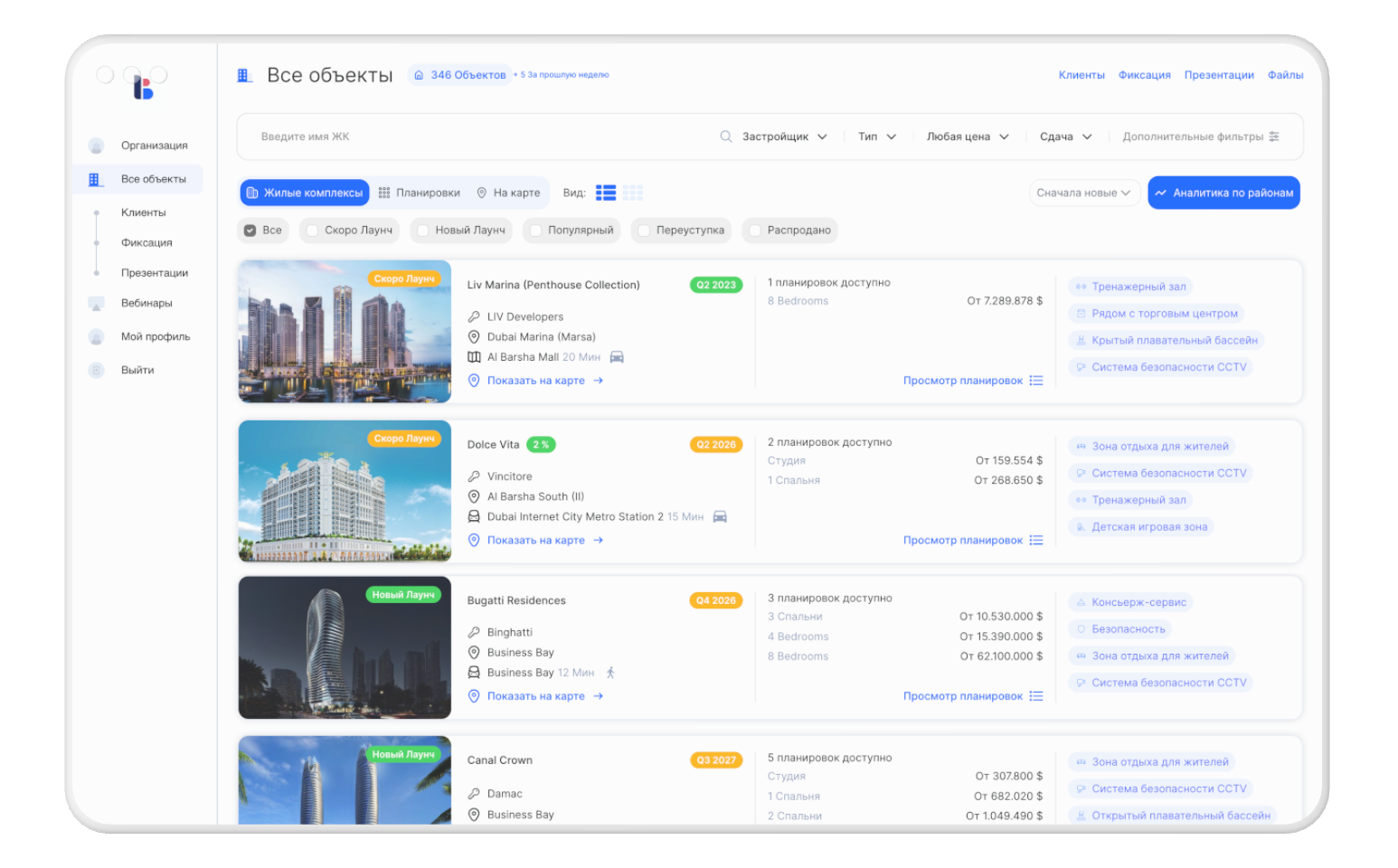
Task: Click walking icon beside Business Bay 12 Мин
Action: (x=610, y=673)
